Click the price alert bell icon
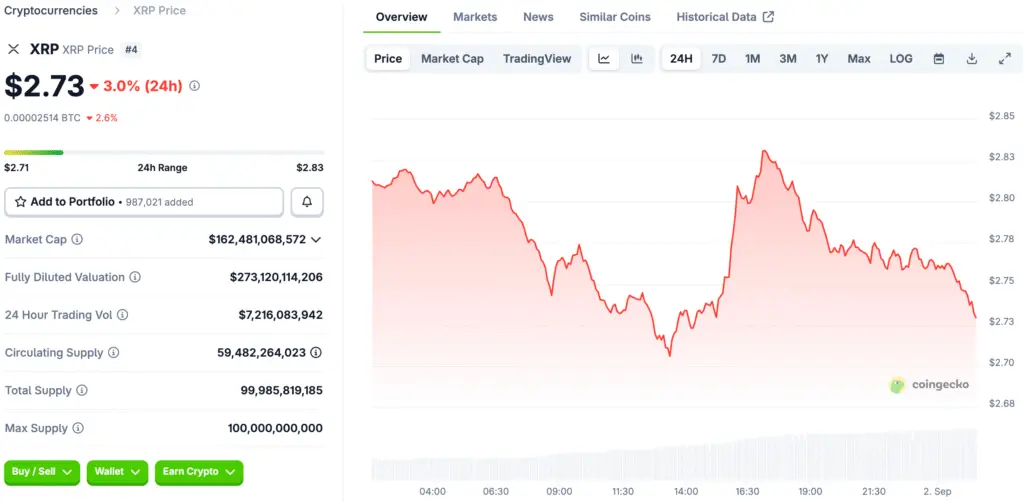1024x502 pixels. [307, 202]
